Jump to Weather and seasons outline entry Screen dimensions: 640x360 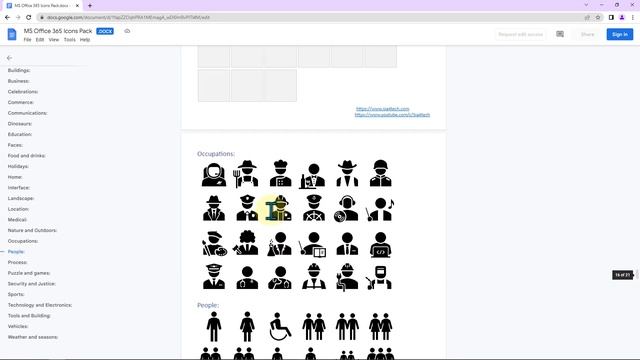pyautogui.click(x=33, y=337)
